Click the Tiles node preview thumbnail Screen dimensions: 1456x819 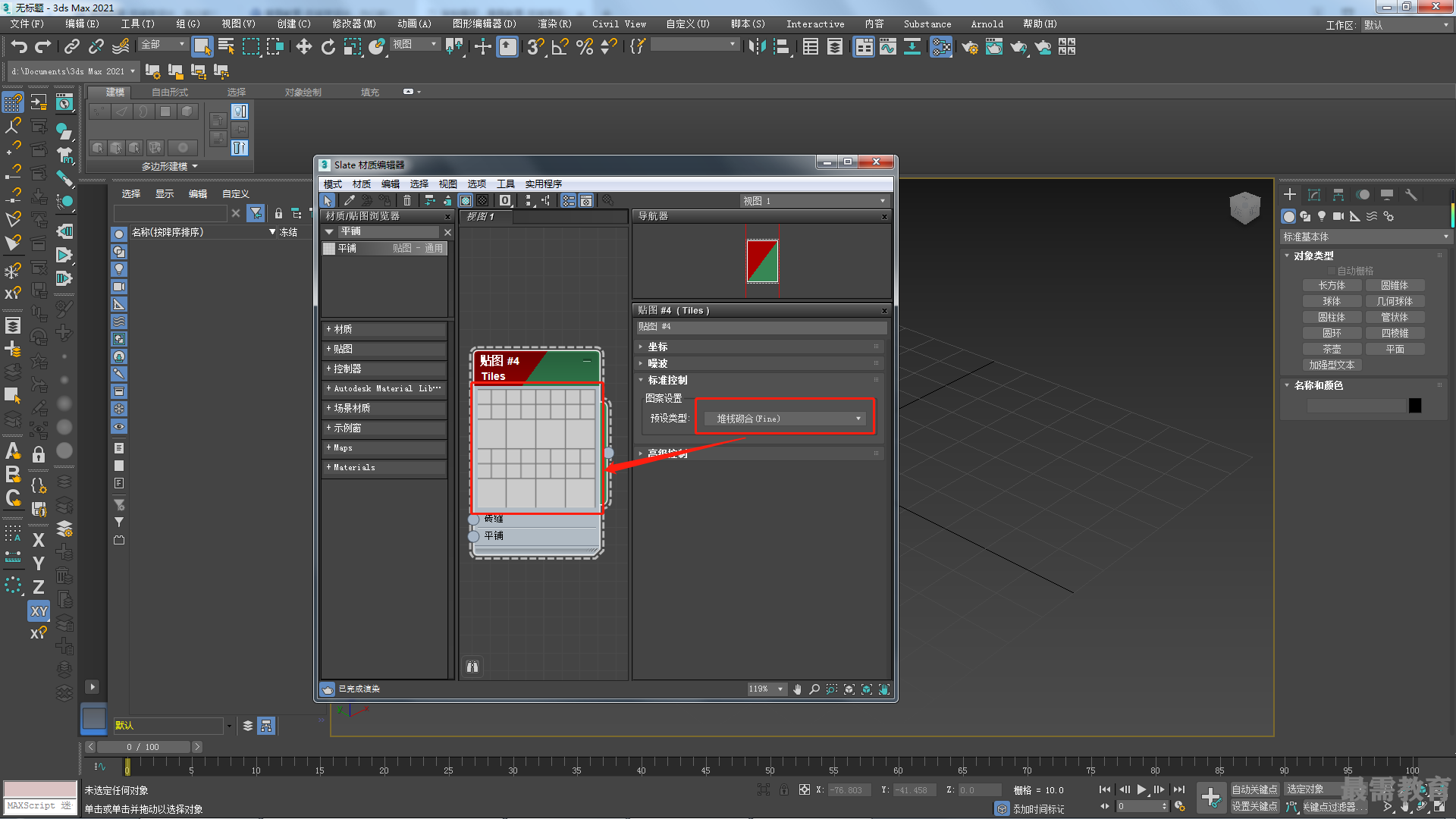pos(536,448)
